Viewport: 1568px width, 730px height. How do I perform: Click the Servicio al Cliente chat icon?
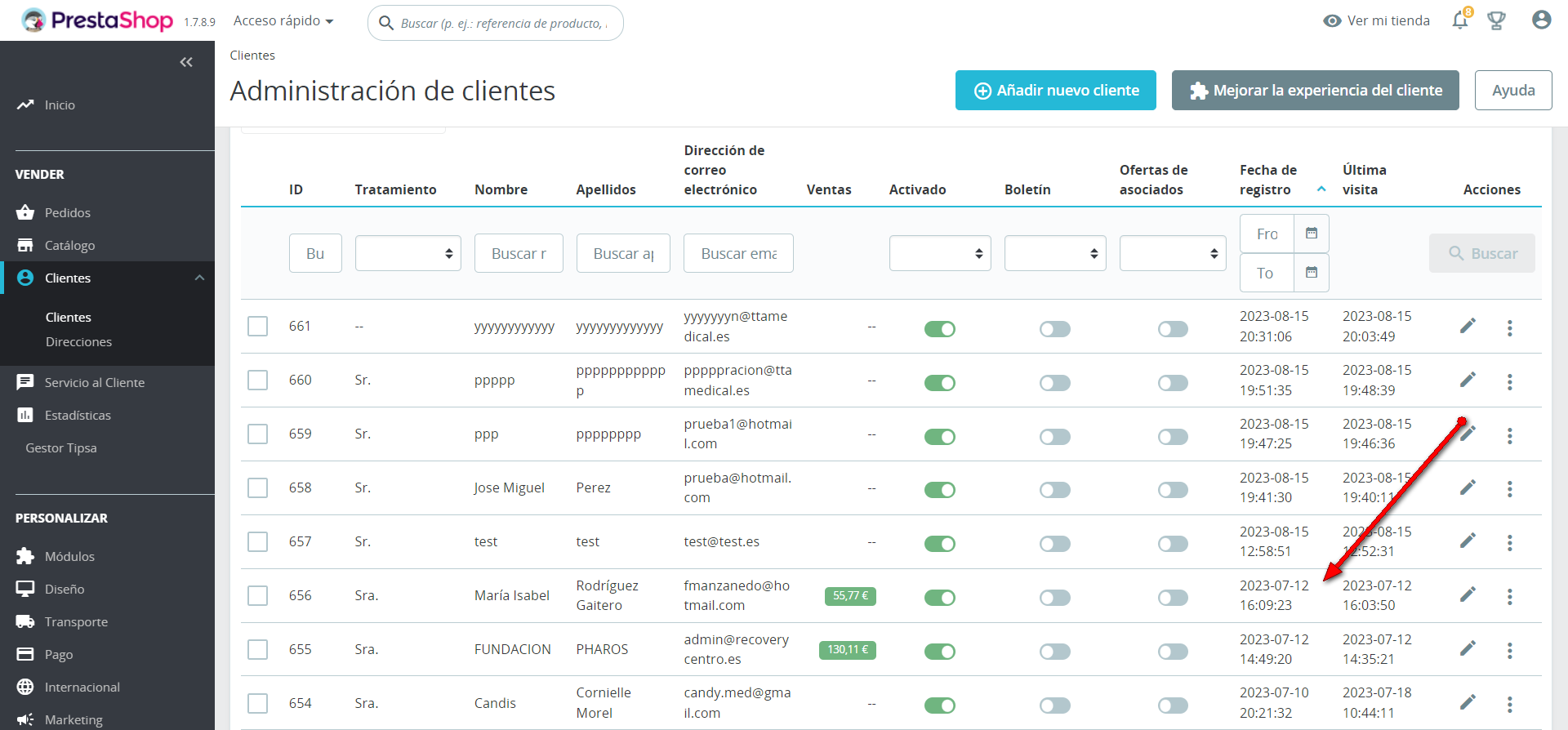click(x=25, y=382)
